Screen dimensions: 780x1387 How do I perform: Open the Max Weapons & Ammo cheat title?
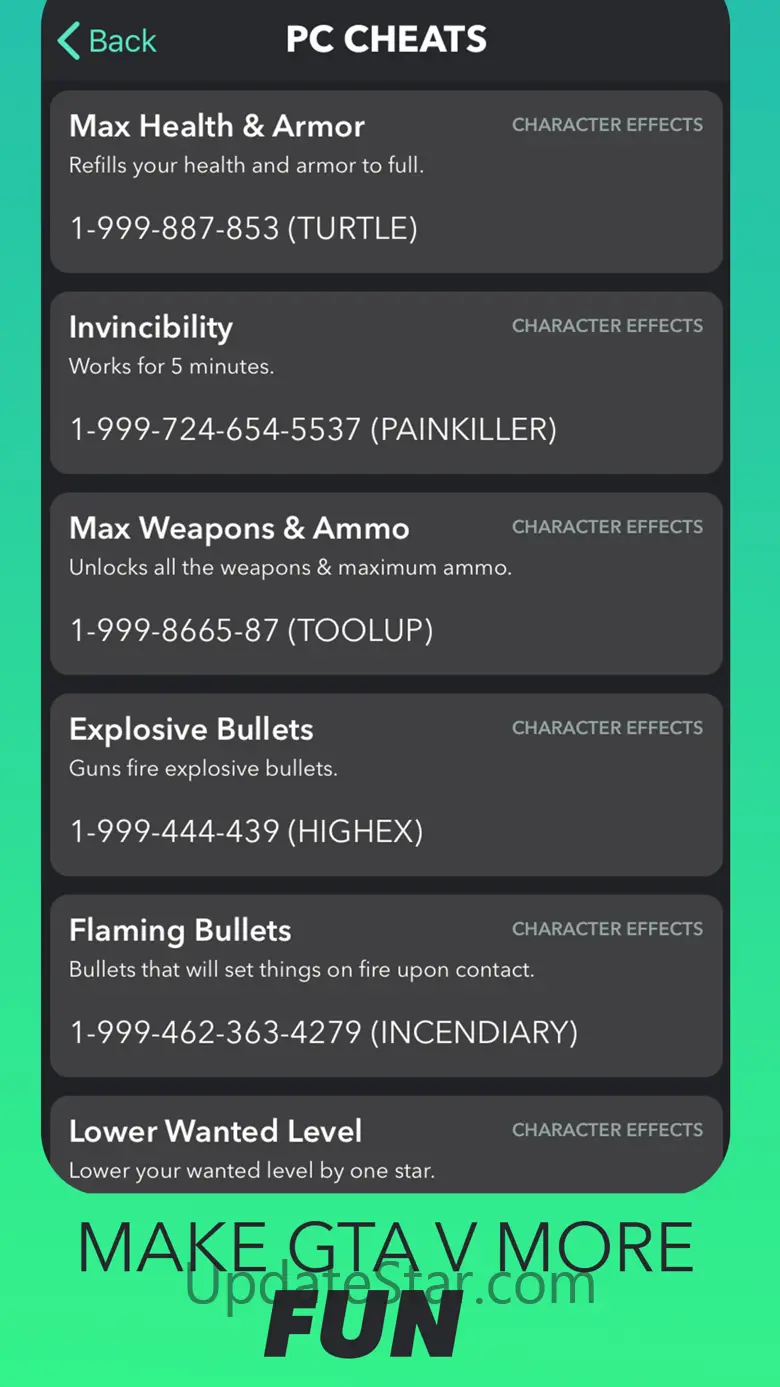pos(239,528)
